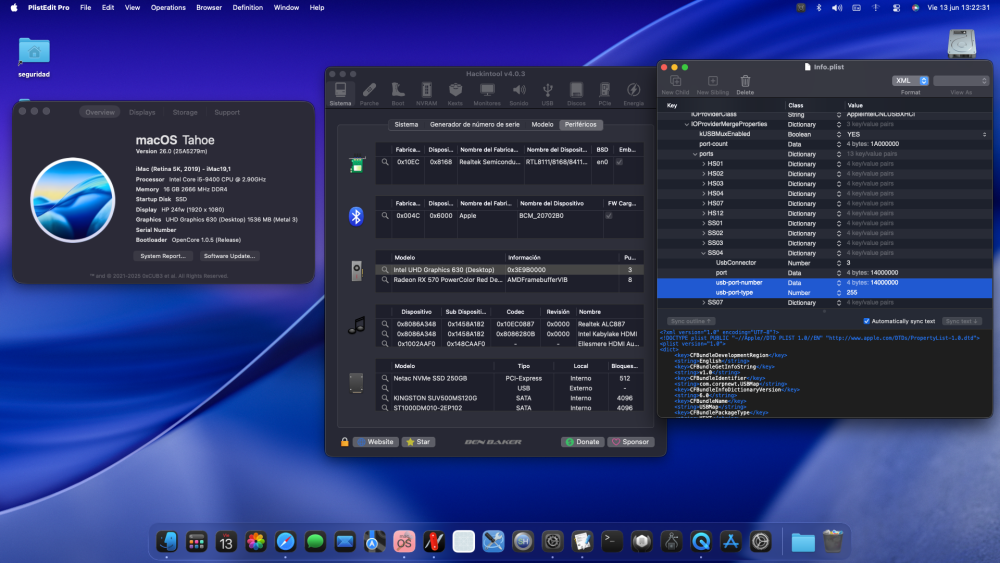This screenshot has width=1000, height=563.
Task: Switch to the Kexts toolbar icon
Action: [455, 94]
